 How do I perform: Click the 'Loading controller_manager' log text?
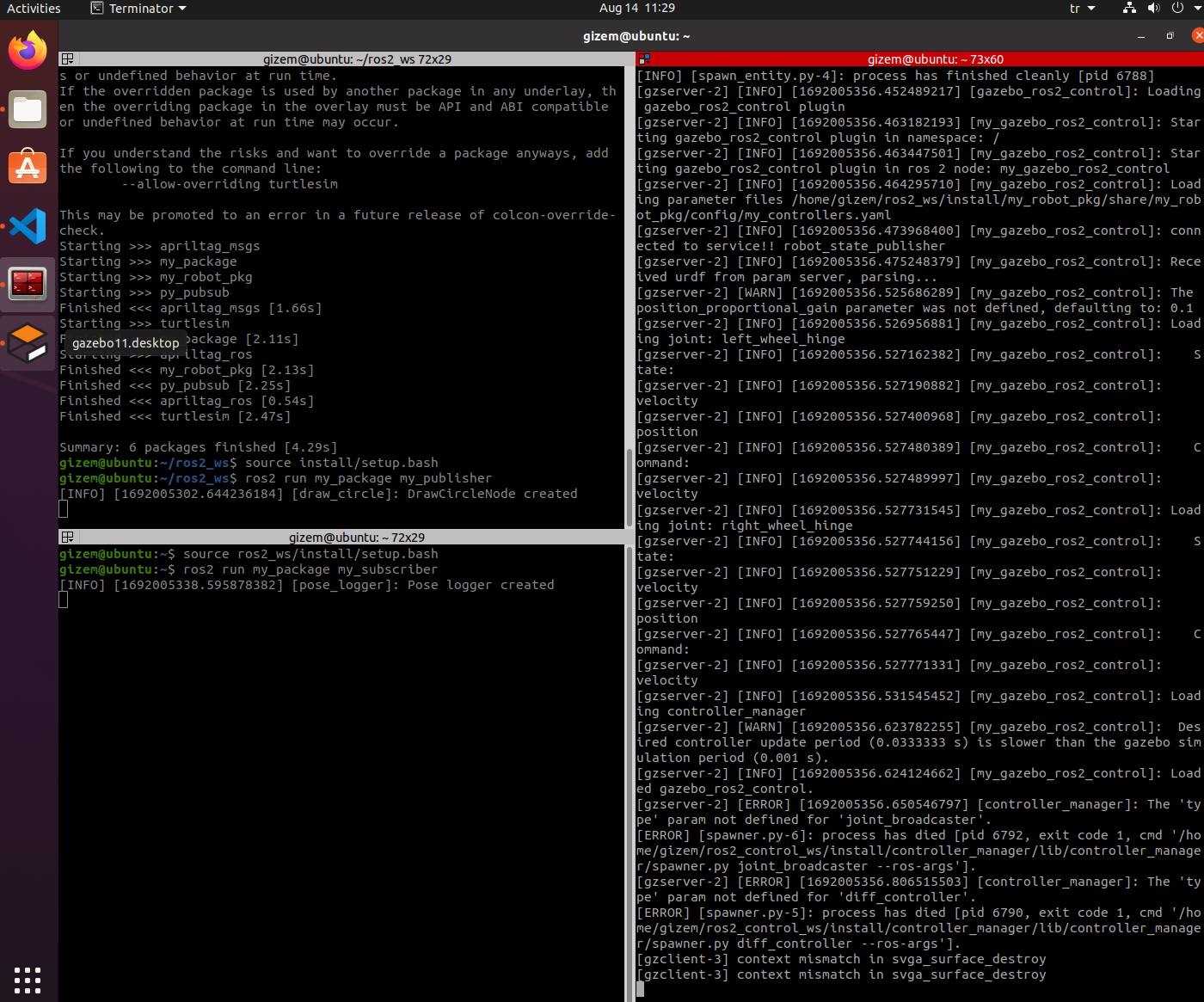click(918, 704)
